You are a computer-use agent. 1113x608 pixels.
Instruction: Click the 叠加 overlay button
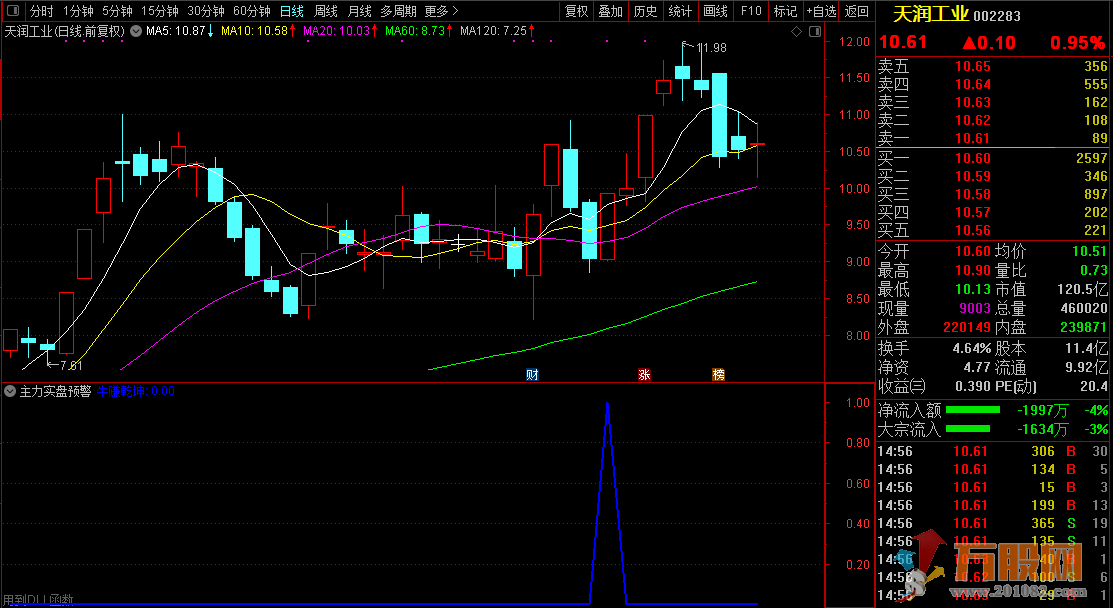click(x=610, y=11)
